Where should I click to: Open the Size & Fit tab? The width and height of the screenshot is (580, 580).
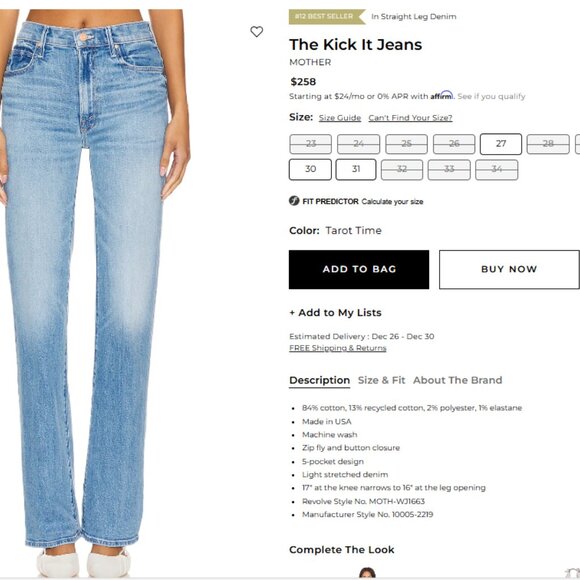[381, 380]
